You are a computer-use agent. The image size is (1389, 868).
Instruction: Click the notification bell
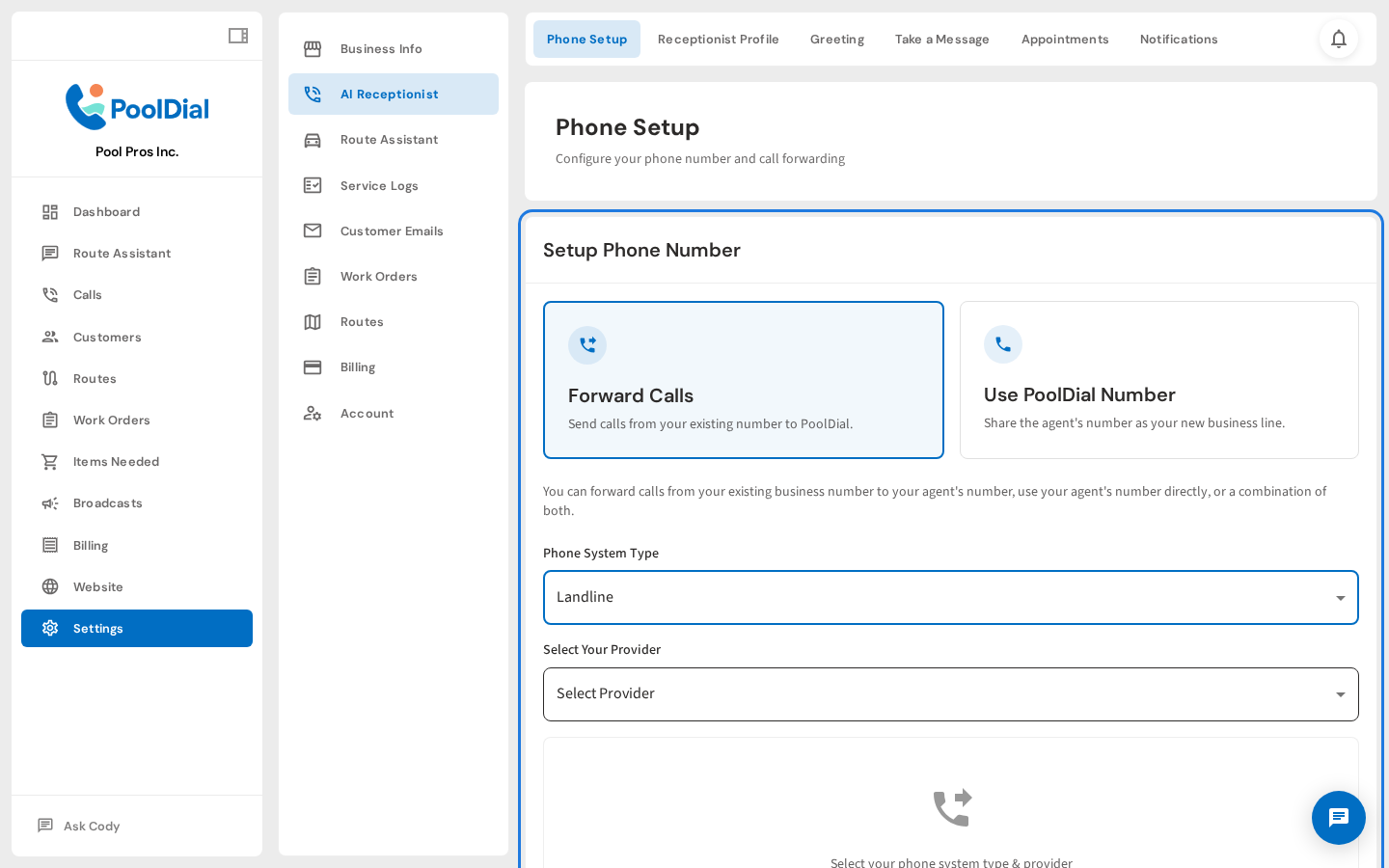point(1339,39)
